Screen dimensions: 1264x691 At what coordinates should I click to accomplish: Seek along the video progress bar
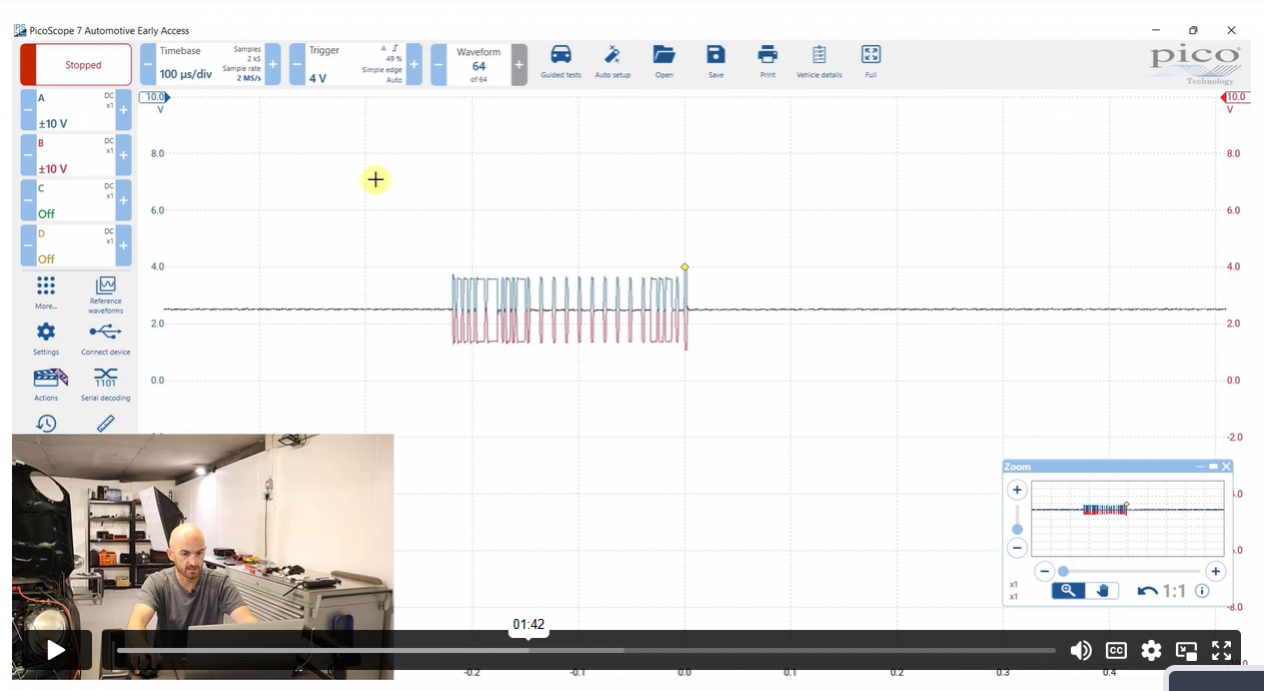pyautogui.click(x=586, y=650)
